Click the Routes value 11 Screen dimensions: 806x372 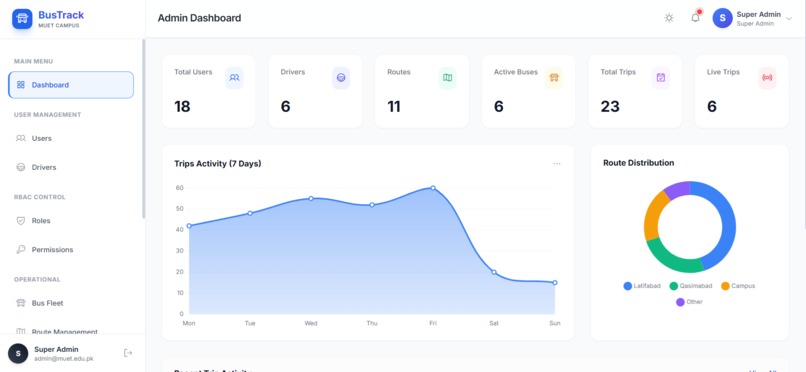pos(394,106)
